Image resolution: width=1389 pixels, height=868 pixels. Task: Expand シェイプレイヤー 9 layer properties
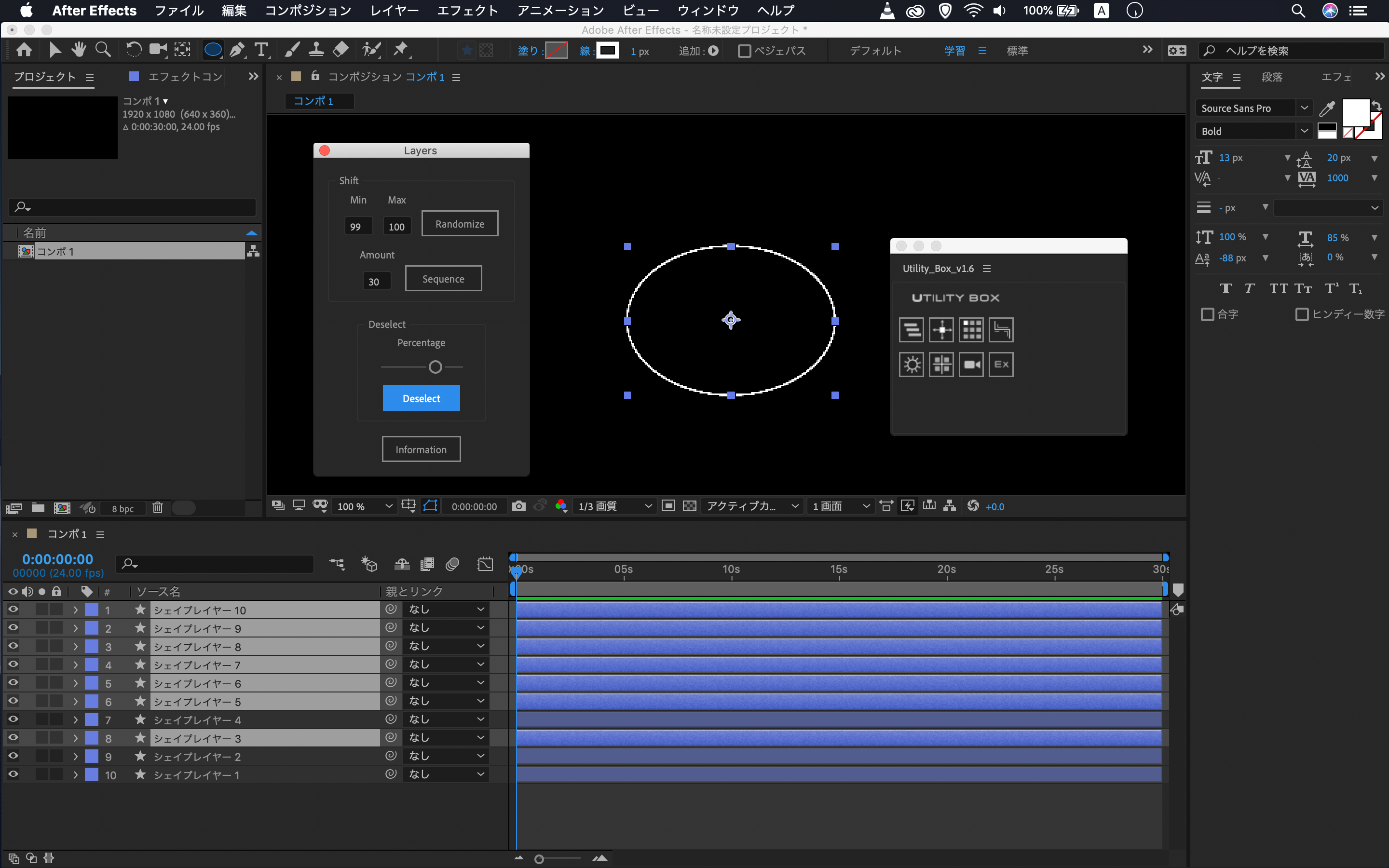pyautogui.click(x=75, y=628)
